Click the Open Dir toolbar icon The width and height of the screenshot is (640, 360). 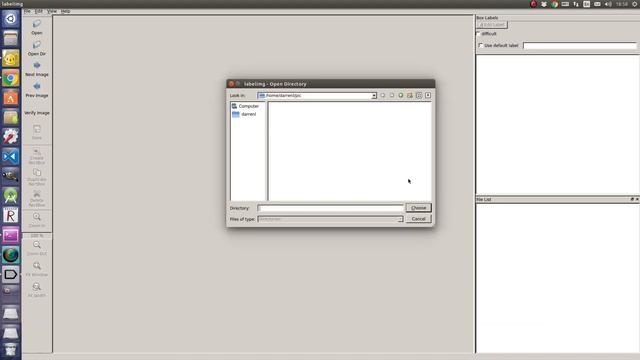[37, 48]
